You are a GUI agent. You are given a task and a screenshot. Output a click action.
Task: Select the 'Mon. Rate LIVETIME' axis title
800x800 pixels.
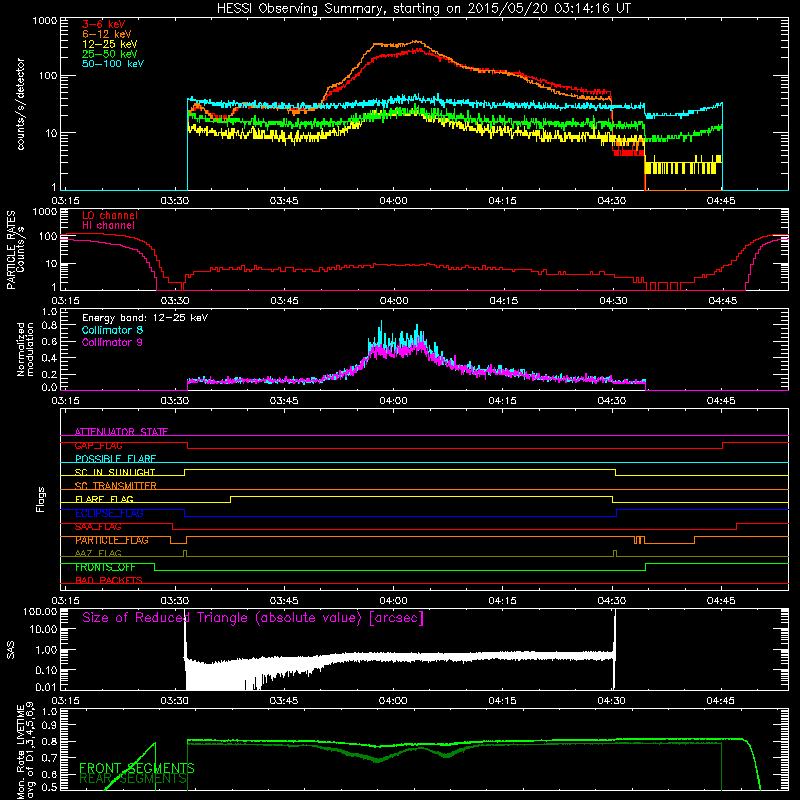coord(21,751)
